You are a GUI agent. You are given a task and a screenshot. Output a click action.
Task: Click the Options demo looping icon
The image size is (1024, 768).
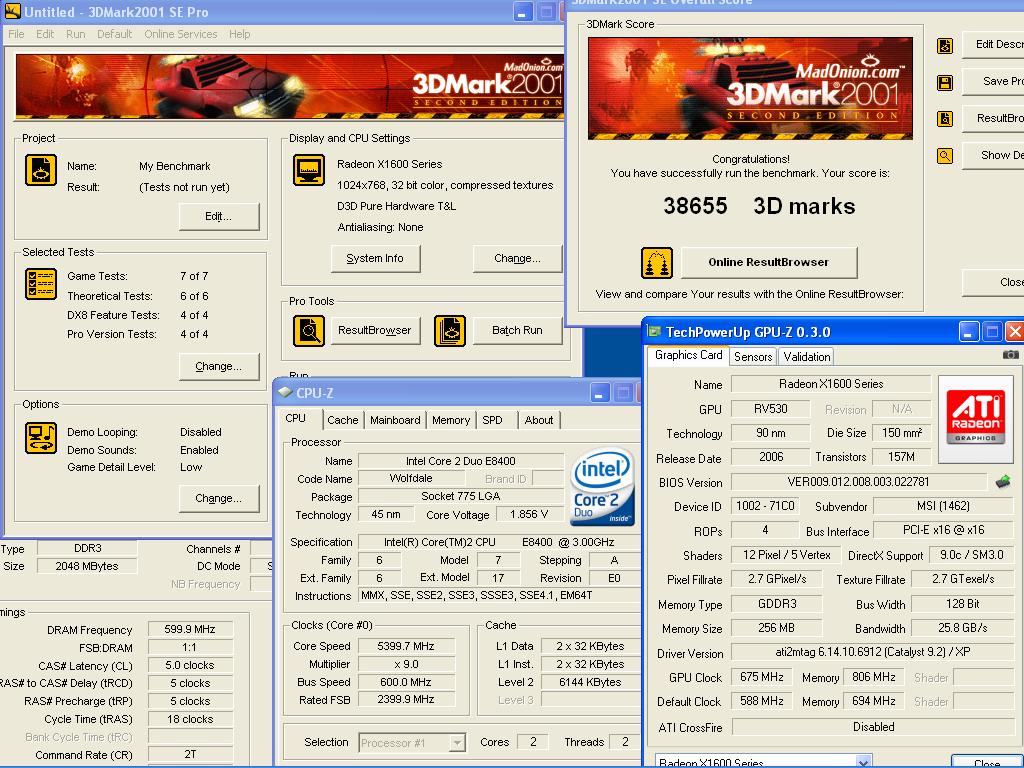40,437
